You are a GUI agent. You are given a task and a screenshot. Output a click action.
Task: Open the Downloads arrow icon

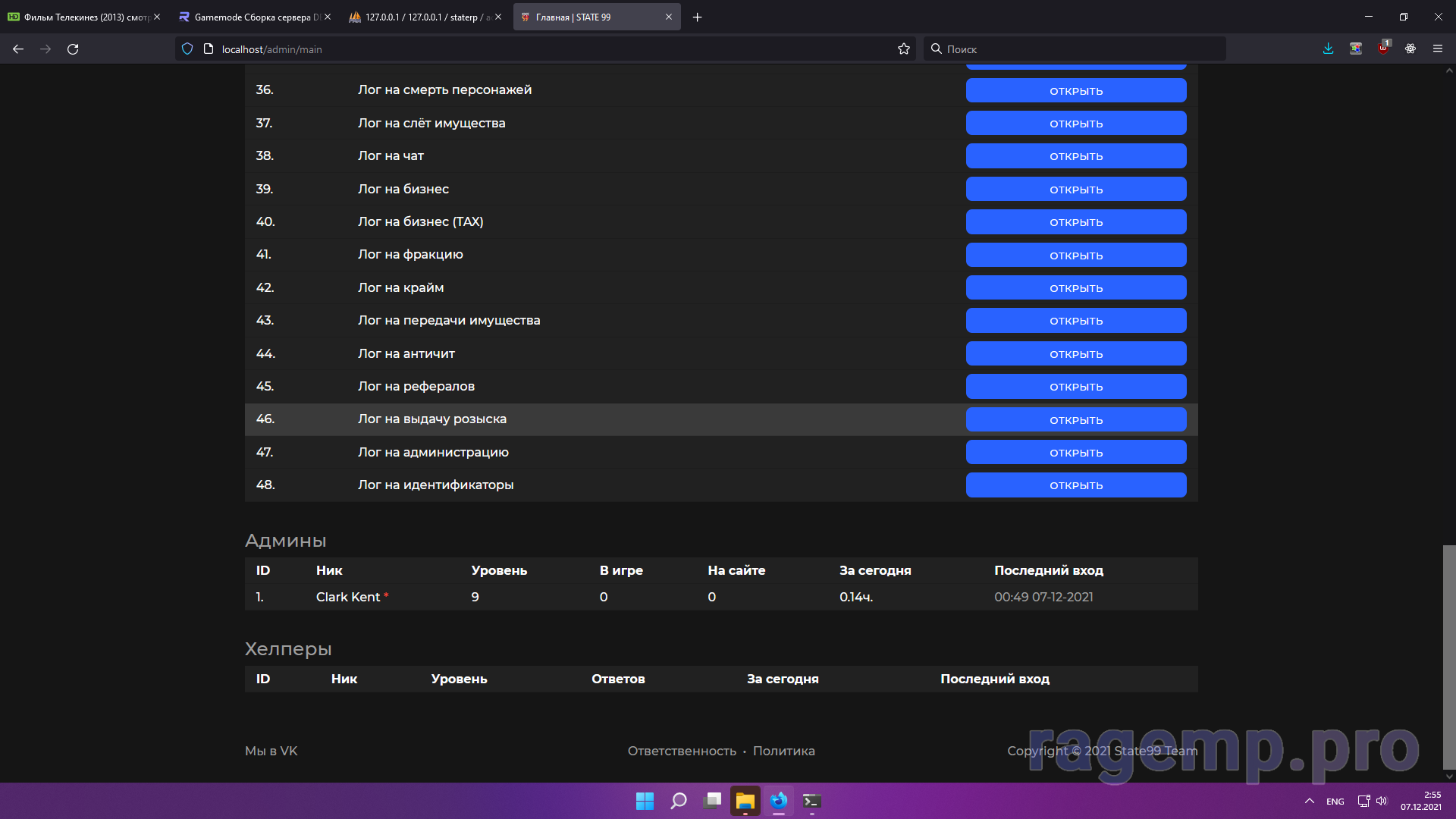pyautogui.click(x=1328, y=49)
